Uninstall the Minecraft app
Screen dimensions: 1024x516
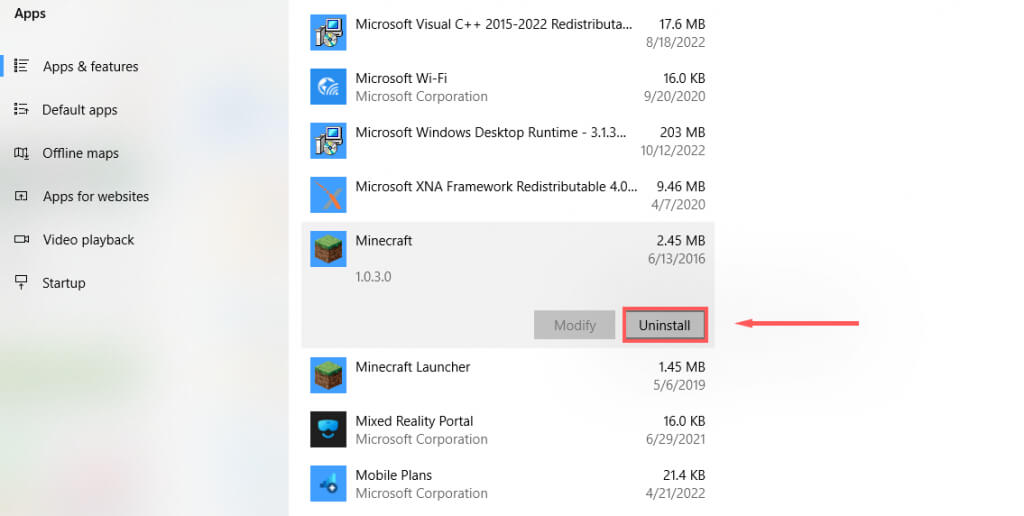665,325
